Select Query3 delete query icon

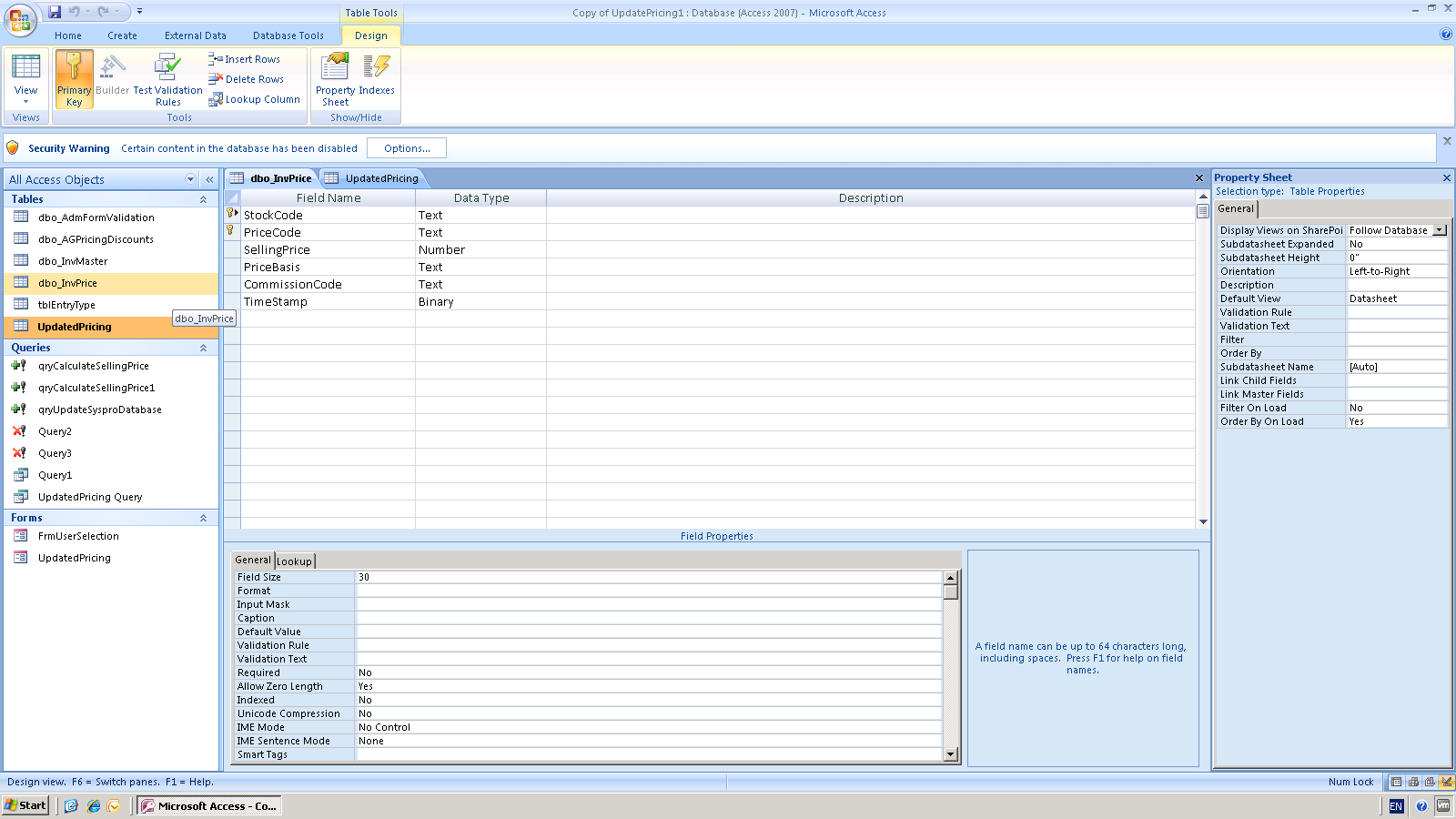point(19,452)
